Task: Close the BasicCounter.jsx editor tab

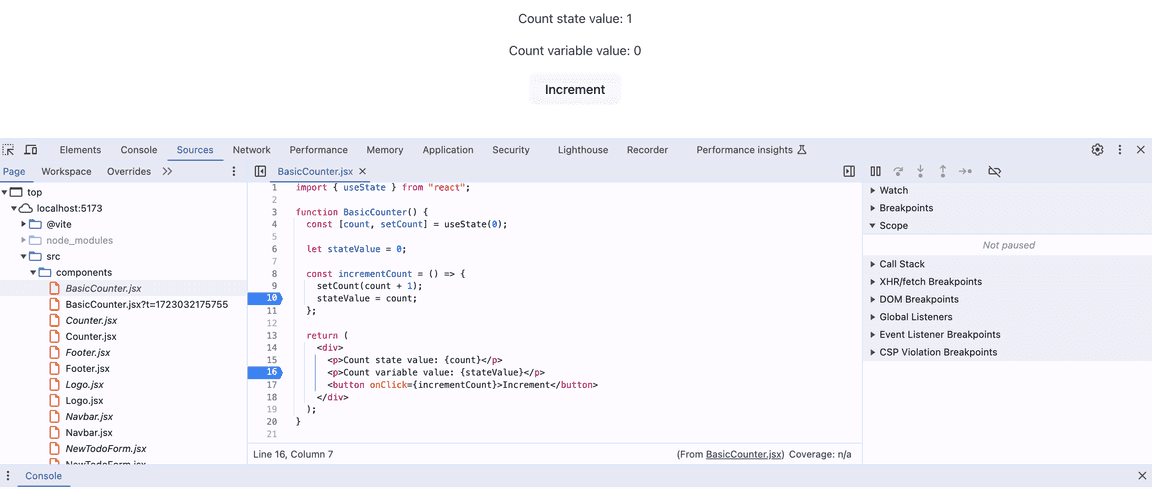Action: click(x=362, y=171)
